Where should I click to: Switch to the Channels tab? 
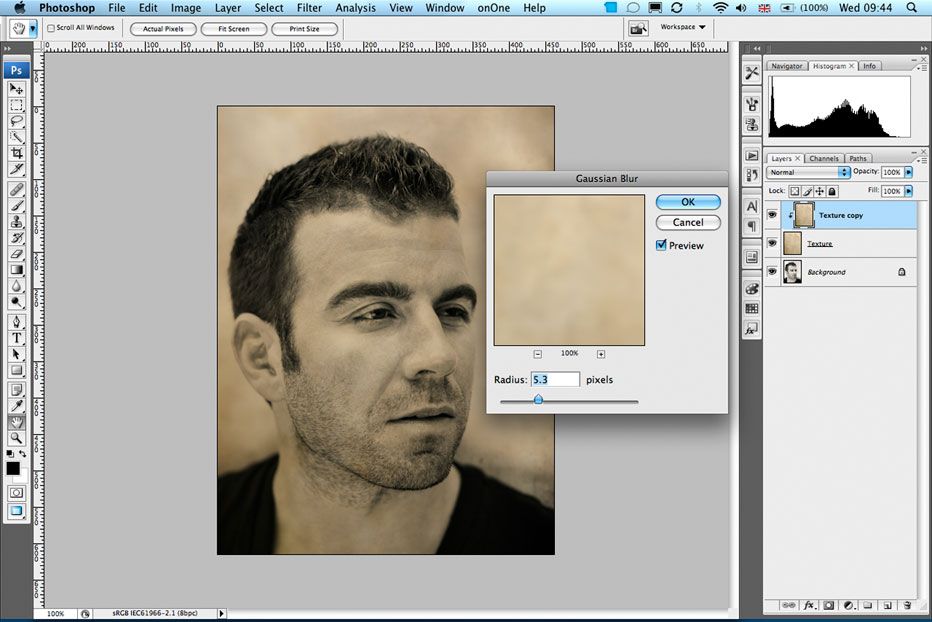824,158
